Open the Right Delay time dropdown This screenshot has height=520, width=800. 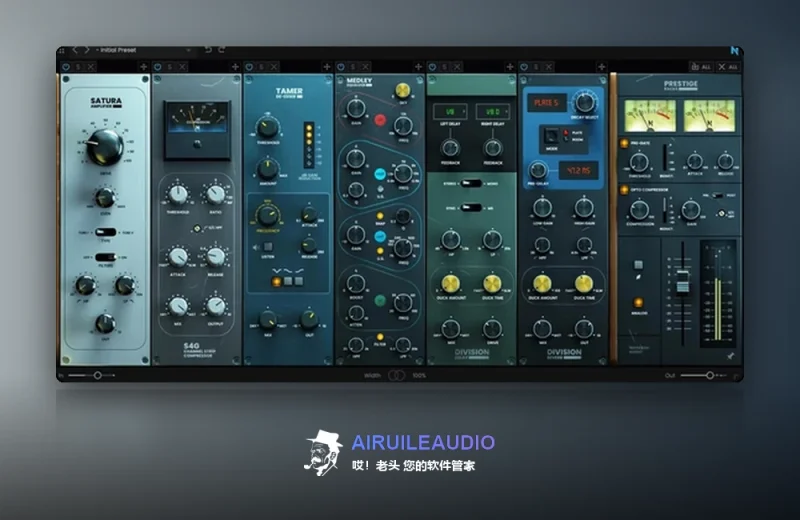click(493, 111)
